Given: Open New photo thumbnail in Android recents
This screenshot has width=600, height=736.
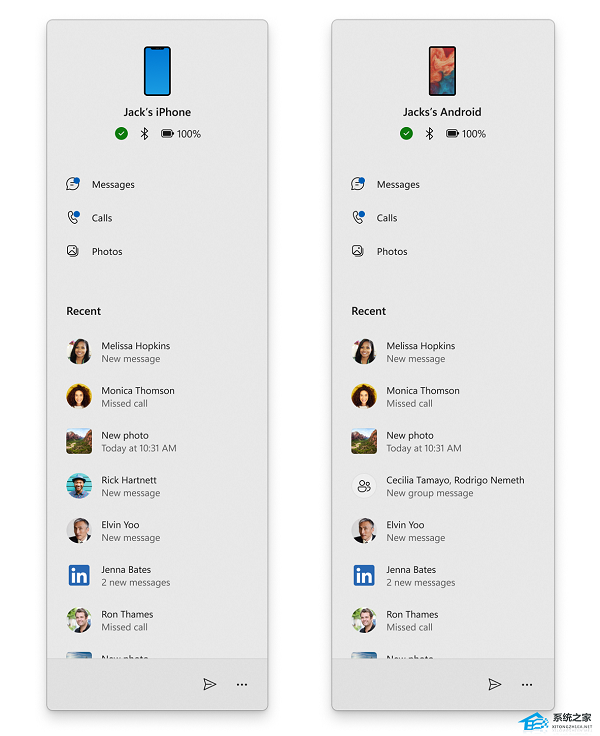Looking at the screenshot, I should coord(364,441).
